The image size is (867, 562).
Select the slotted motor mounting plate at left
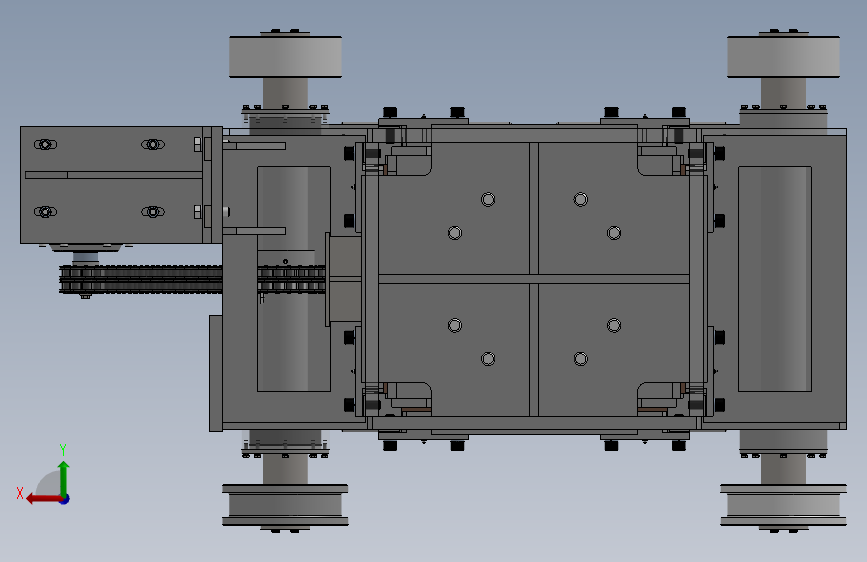click(x=112, y=185)
